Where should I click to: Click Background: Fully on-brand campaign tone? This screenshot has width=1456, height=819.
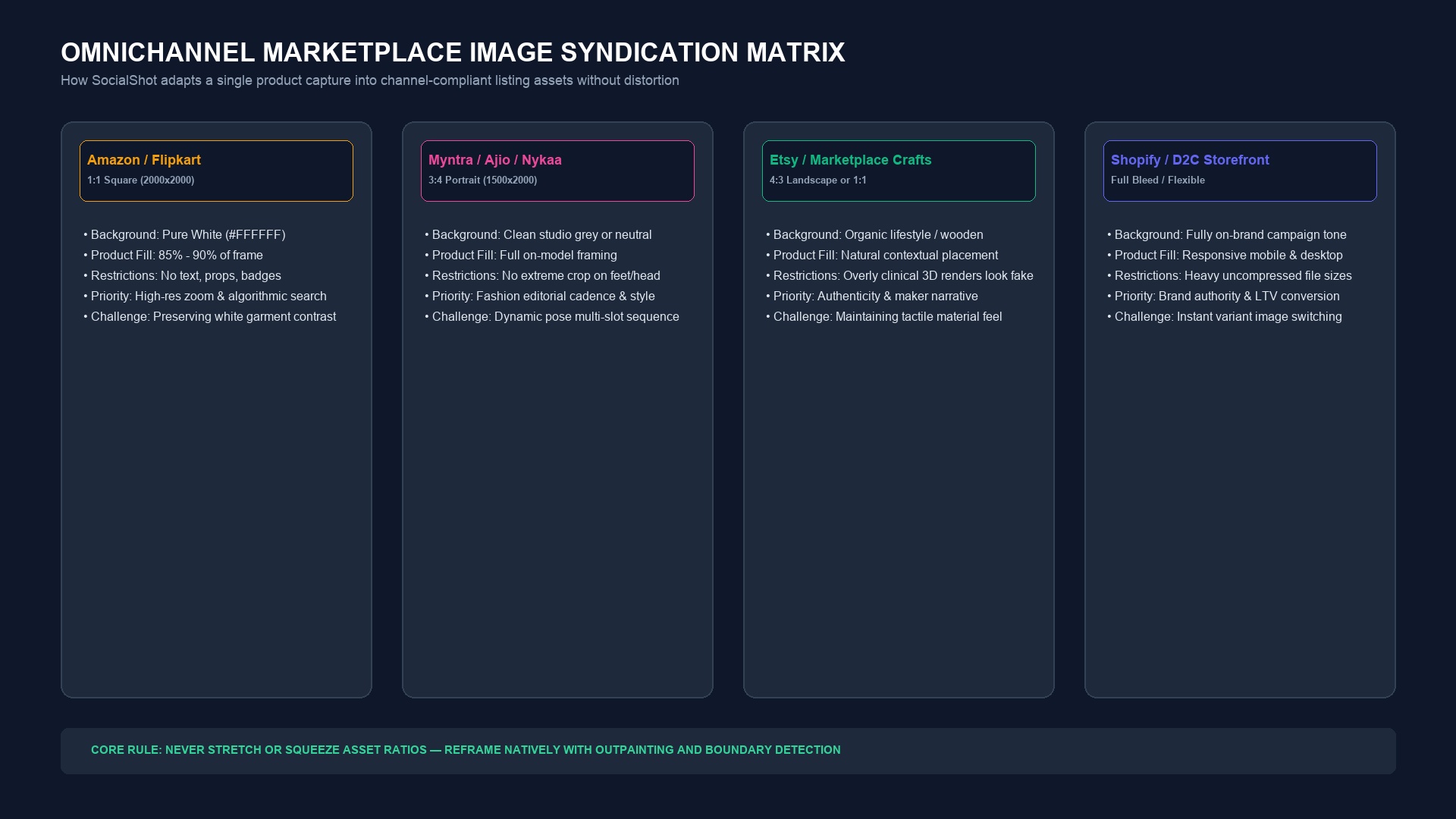pyautogui.click(x=1227, y=235)
